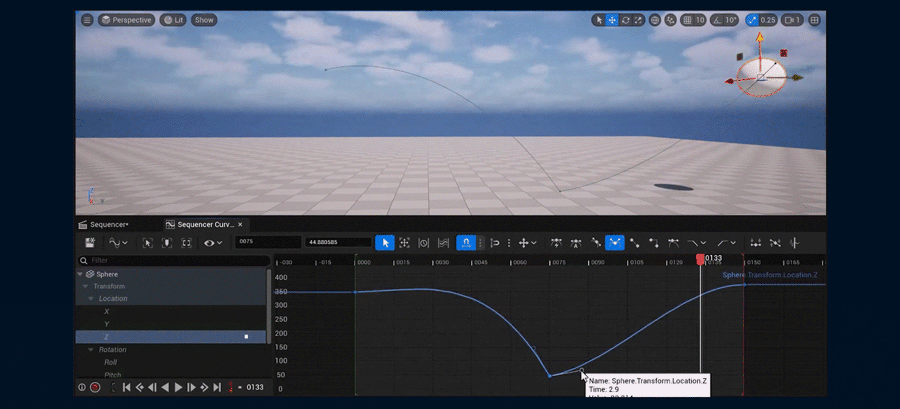Collapse the Rotation tree node
Image resolution: width=900 pixels, height=409 pixels.
91,349
